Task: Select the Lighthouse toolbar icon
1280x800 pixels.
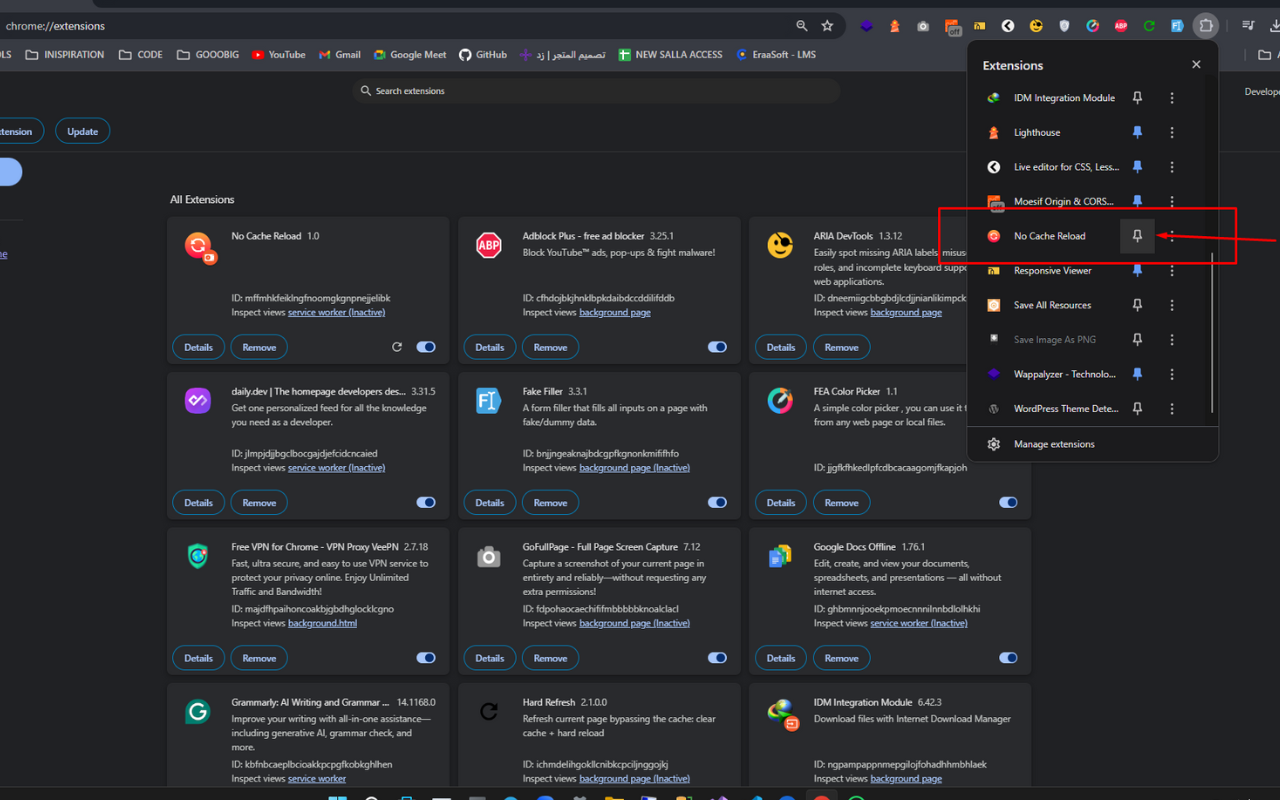Action: coord(894,26)
